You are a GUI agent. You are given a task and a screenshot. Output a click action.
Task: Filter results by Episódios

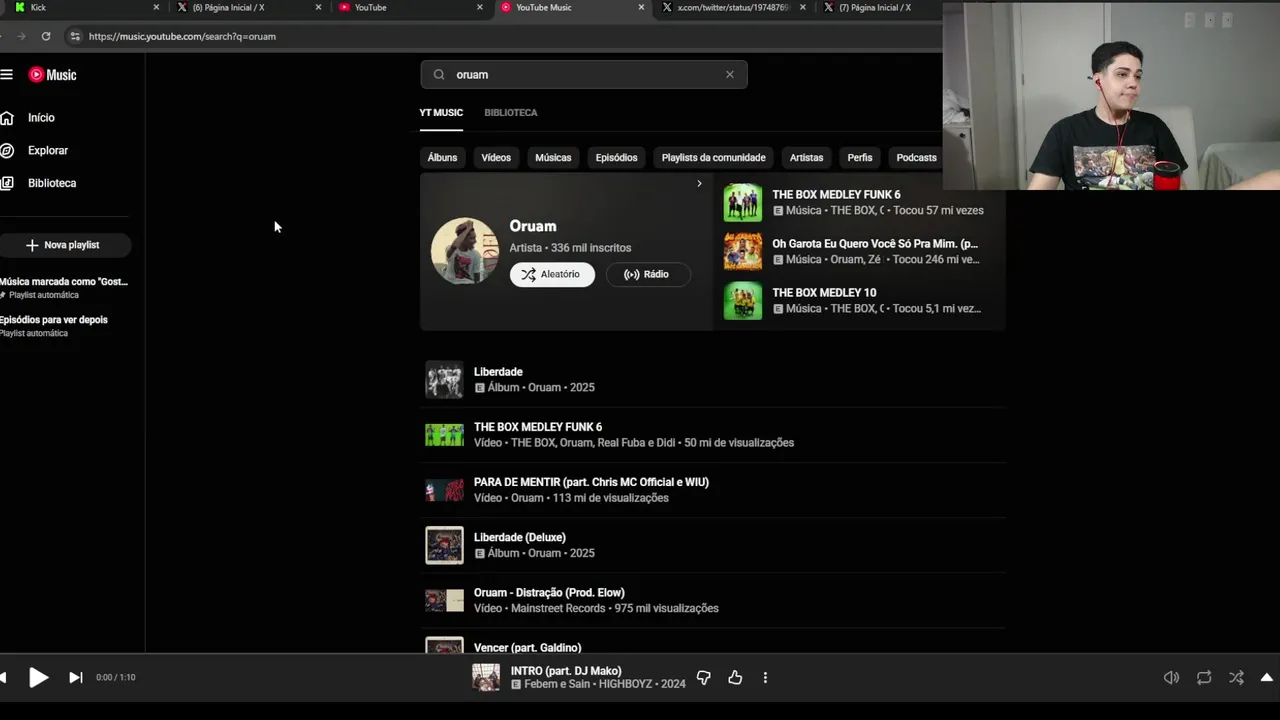coord(616,158)
